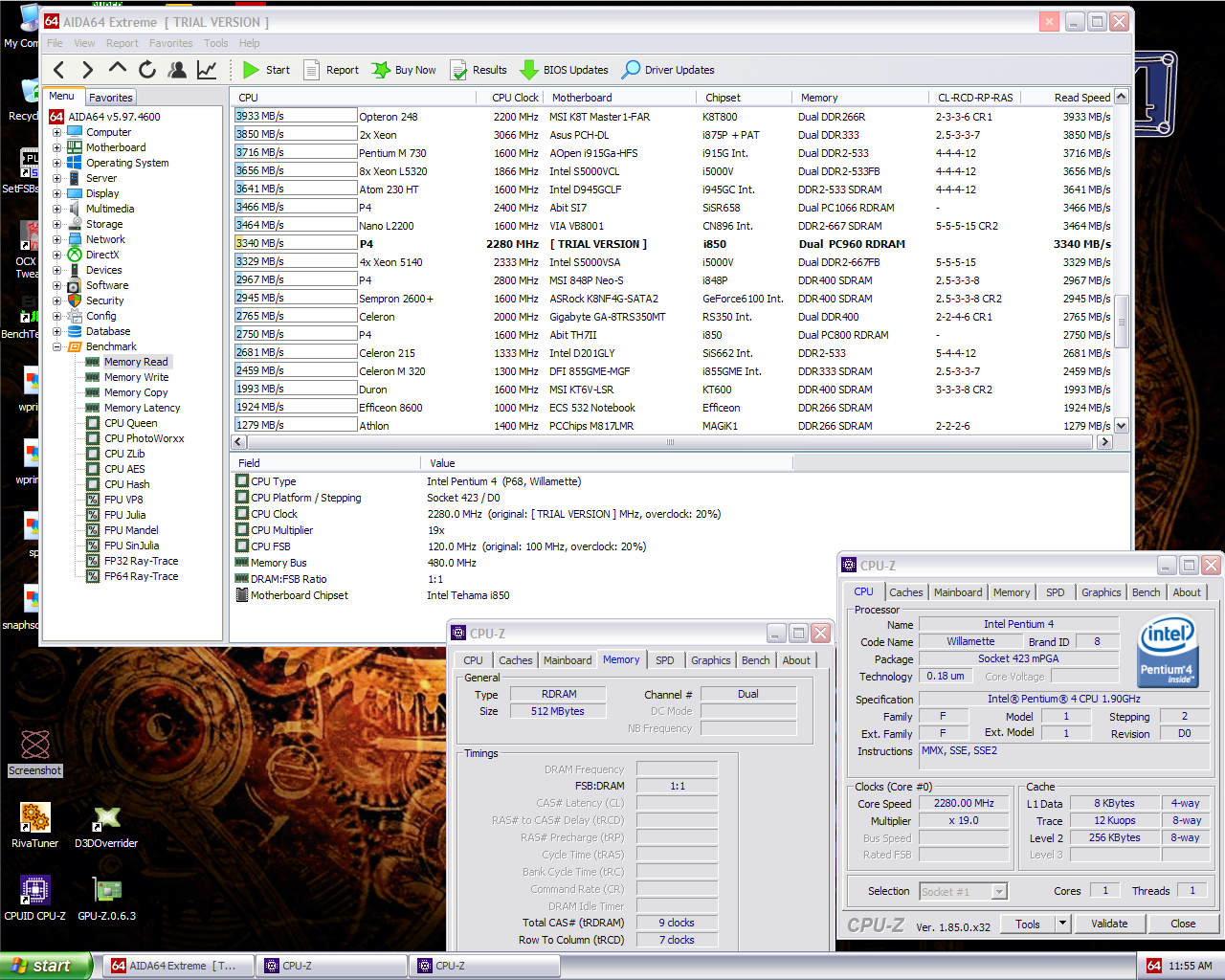Open Bench tab in front CPU-Z window
Screen dimensions: 1225x980
[x=1146, y=592]
